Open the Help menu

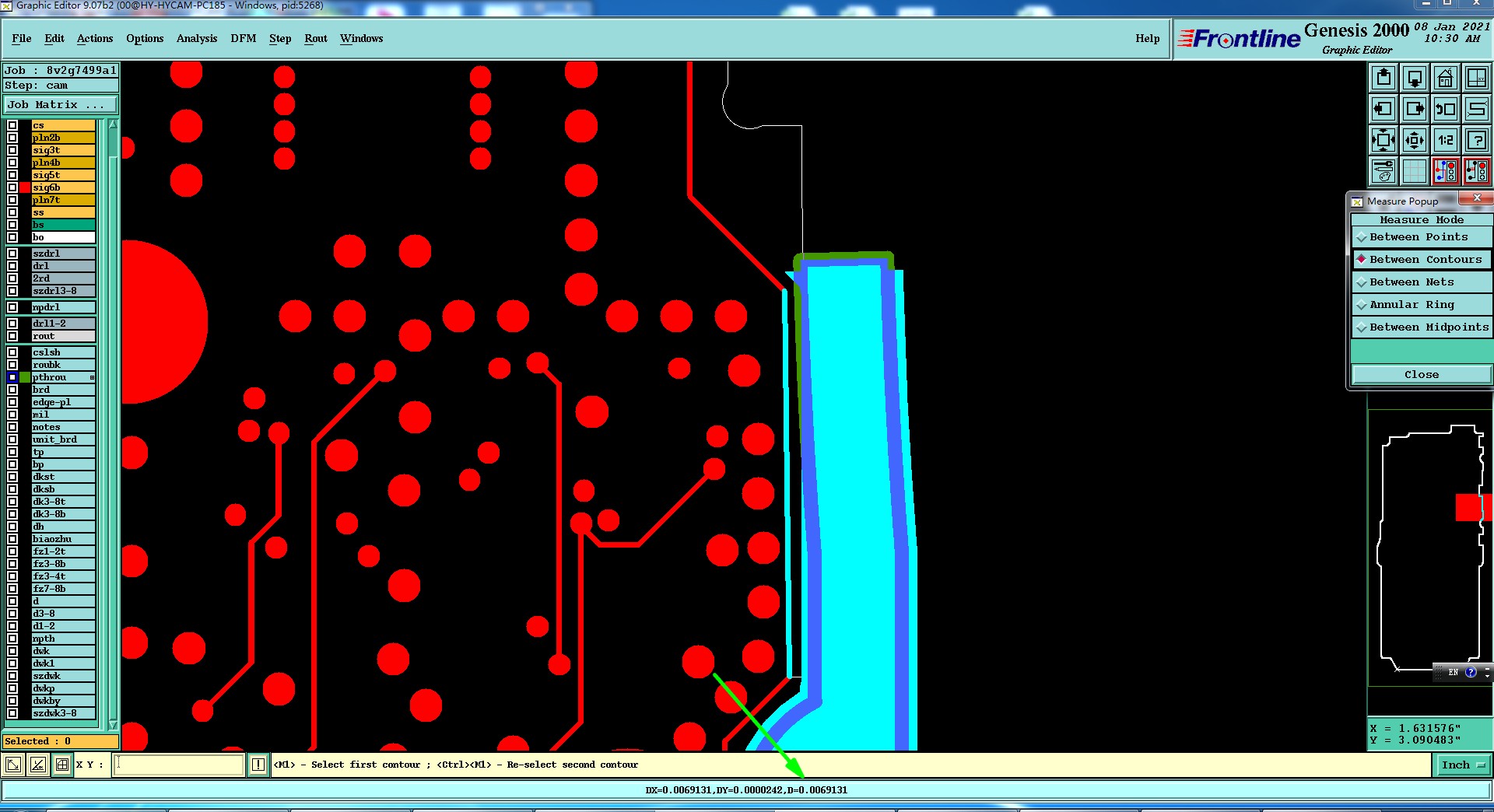pyautogui.click(x=1147, y=38)
